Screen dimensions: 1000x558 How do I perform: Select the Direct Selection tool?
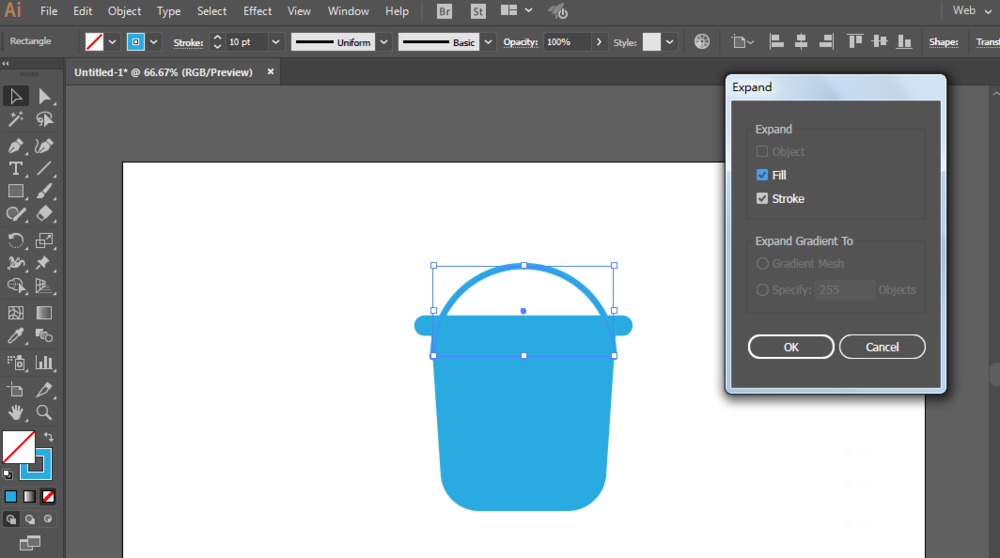coord(44,96)
